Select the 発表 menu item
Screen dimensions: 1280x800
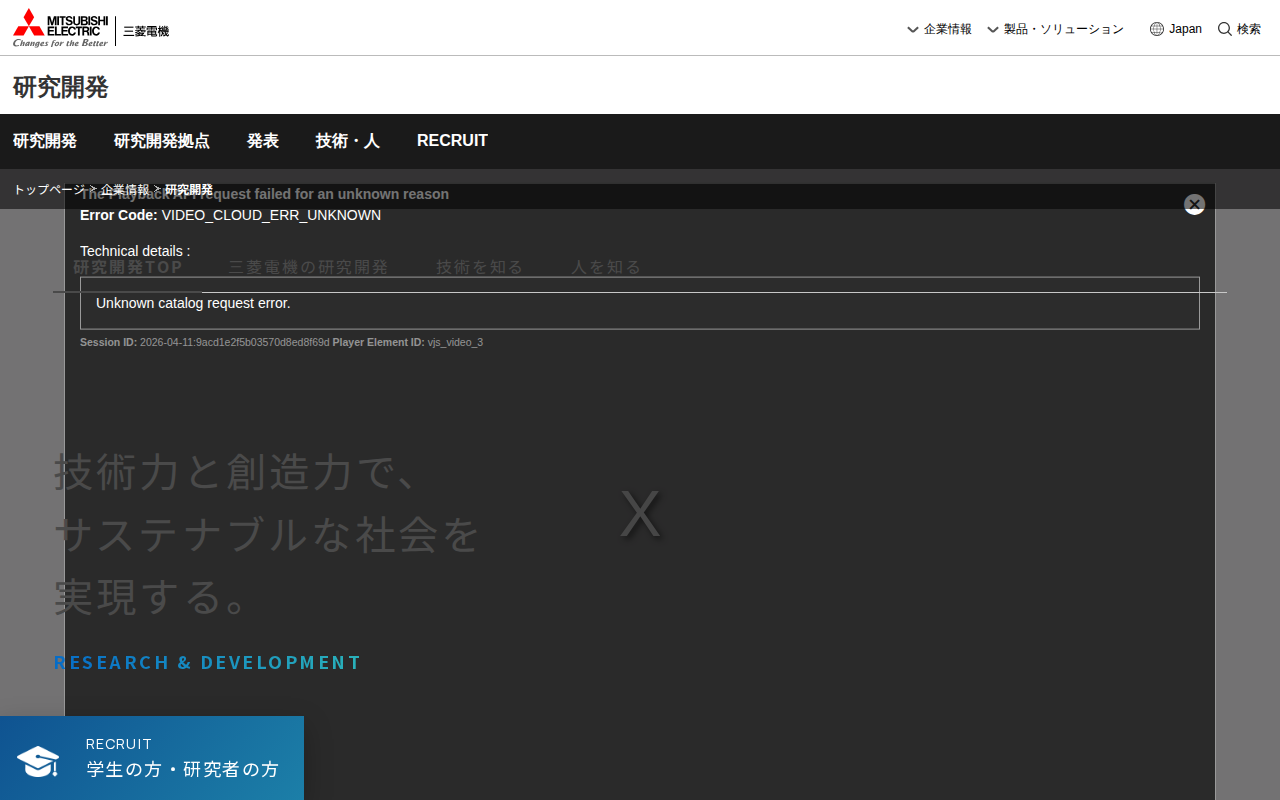[263, 141]
